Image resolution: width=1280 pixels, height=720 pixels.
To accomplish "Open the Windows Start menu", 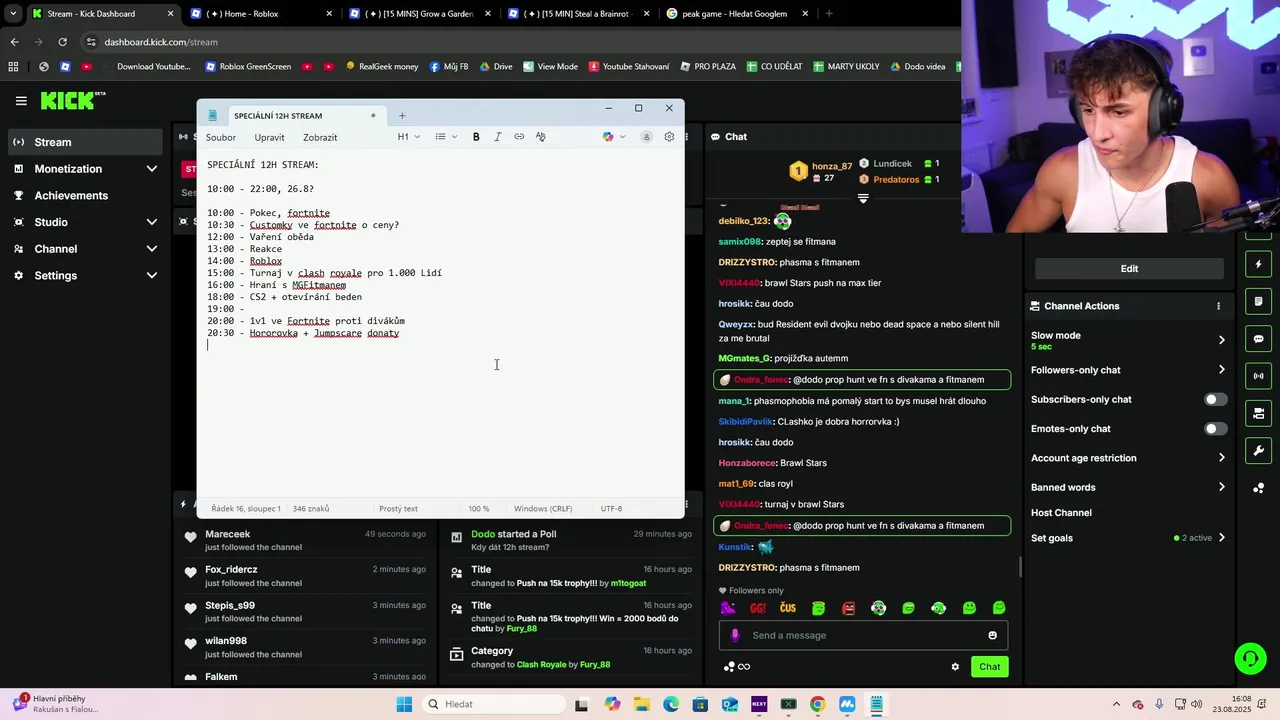I will coord(404,704).
